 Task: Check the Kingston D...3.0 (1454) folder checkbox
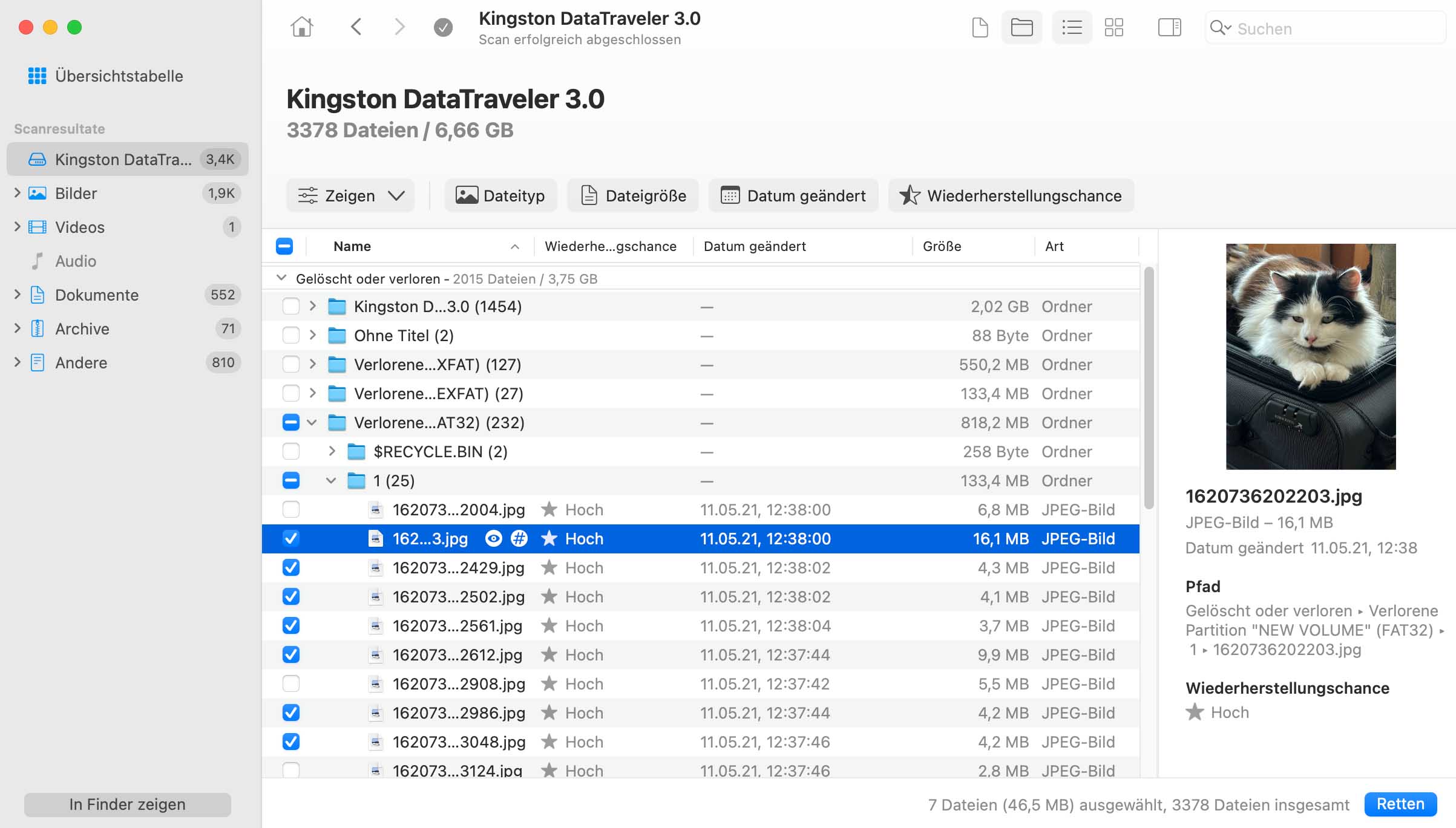click(x=291, y=307)
